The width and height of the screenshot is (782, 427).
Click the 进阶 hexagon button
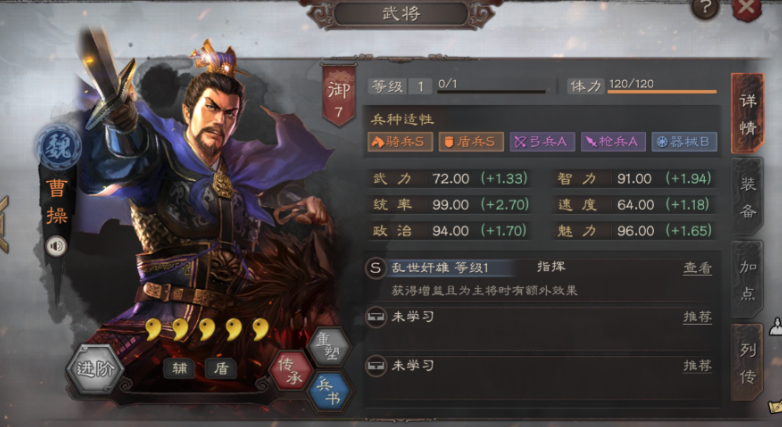[94, 369]
